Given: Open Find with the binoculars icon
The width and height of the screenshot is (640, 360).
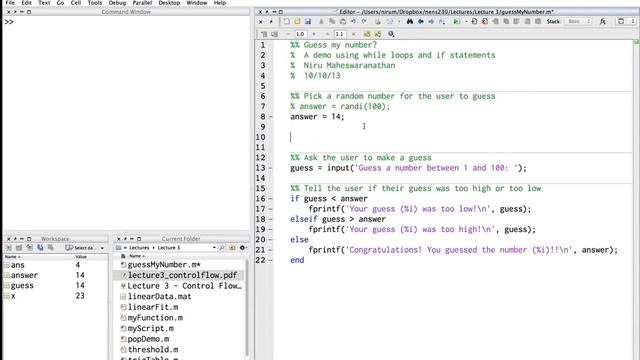Looking at the screenshot, I should 410,22.
